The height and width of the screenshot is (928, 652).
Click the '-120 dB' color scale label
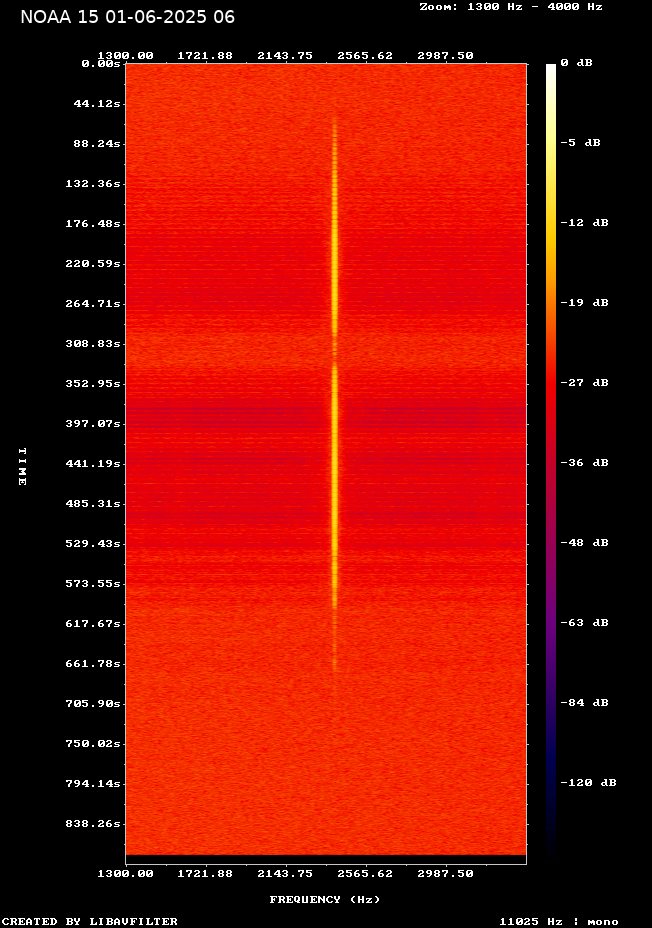(589, 782)
